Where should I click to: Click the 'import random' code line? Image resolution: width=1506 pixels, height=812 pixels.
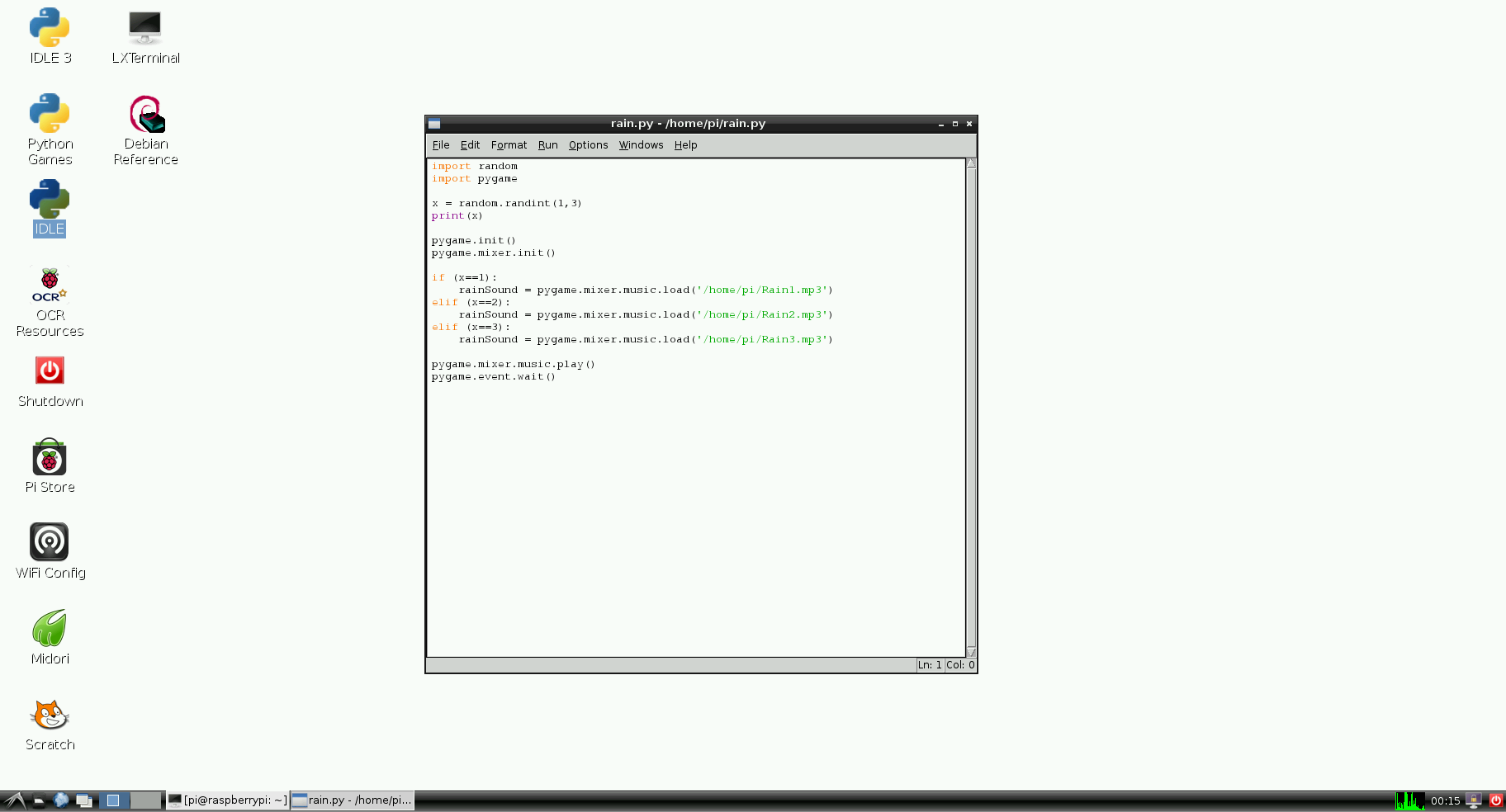475,167
